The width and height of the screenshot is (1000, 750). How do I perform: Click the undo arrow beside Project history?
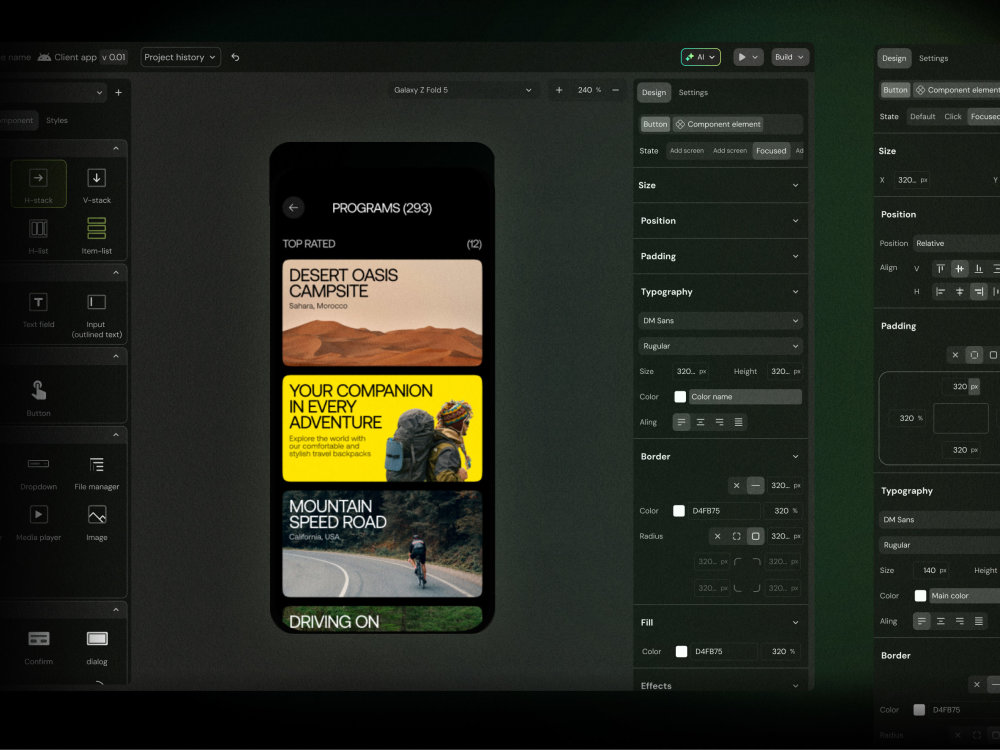(x=235, y=57)
